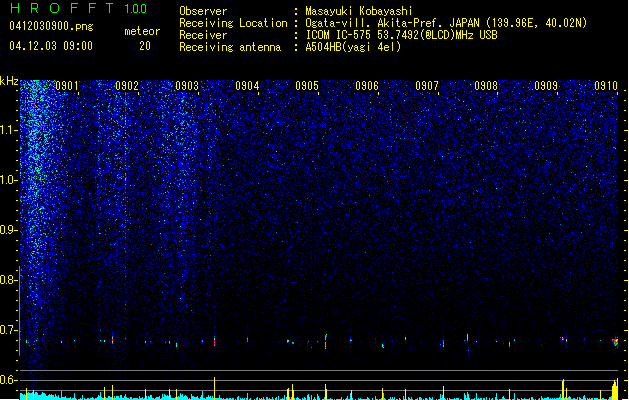The width and height of the screenshot is (629, 400).
Task: Click the 0906 time marker
Action: 367,86
